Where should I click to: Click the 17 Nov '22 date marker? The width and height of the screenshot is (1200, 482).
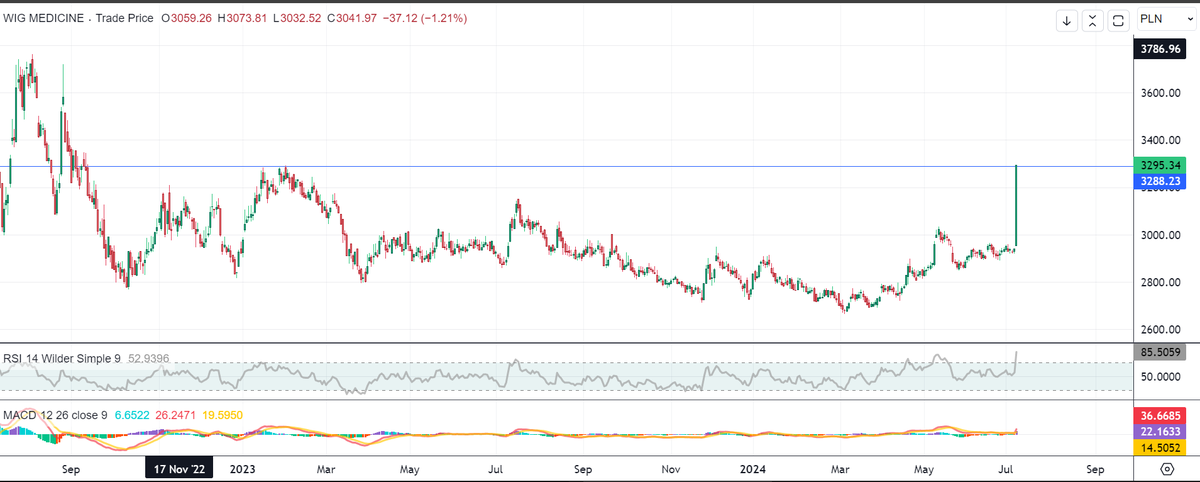177,468
